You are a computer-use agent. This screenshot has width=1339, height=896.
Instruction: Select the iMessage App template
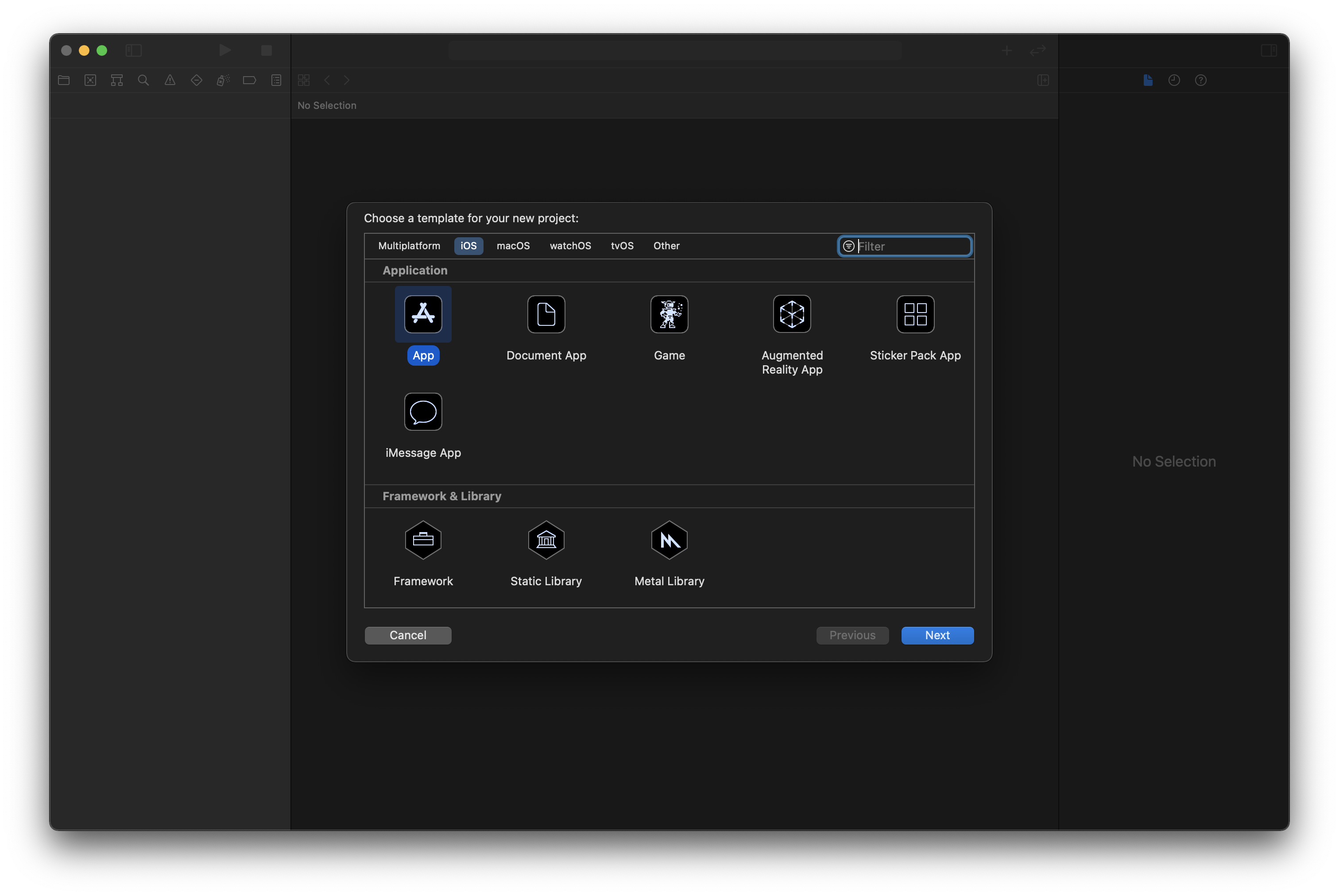point(423,412)
